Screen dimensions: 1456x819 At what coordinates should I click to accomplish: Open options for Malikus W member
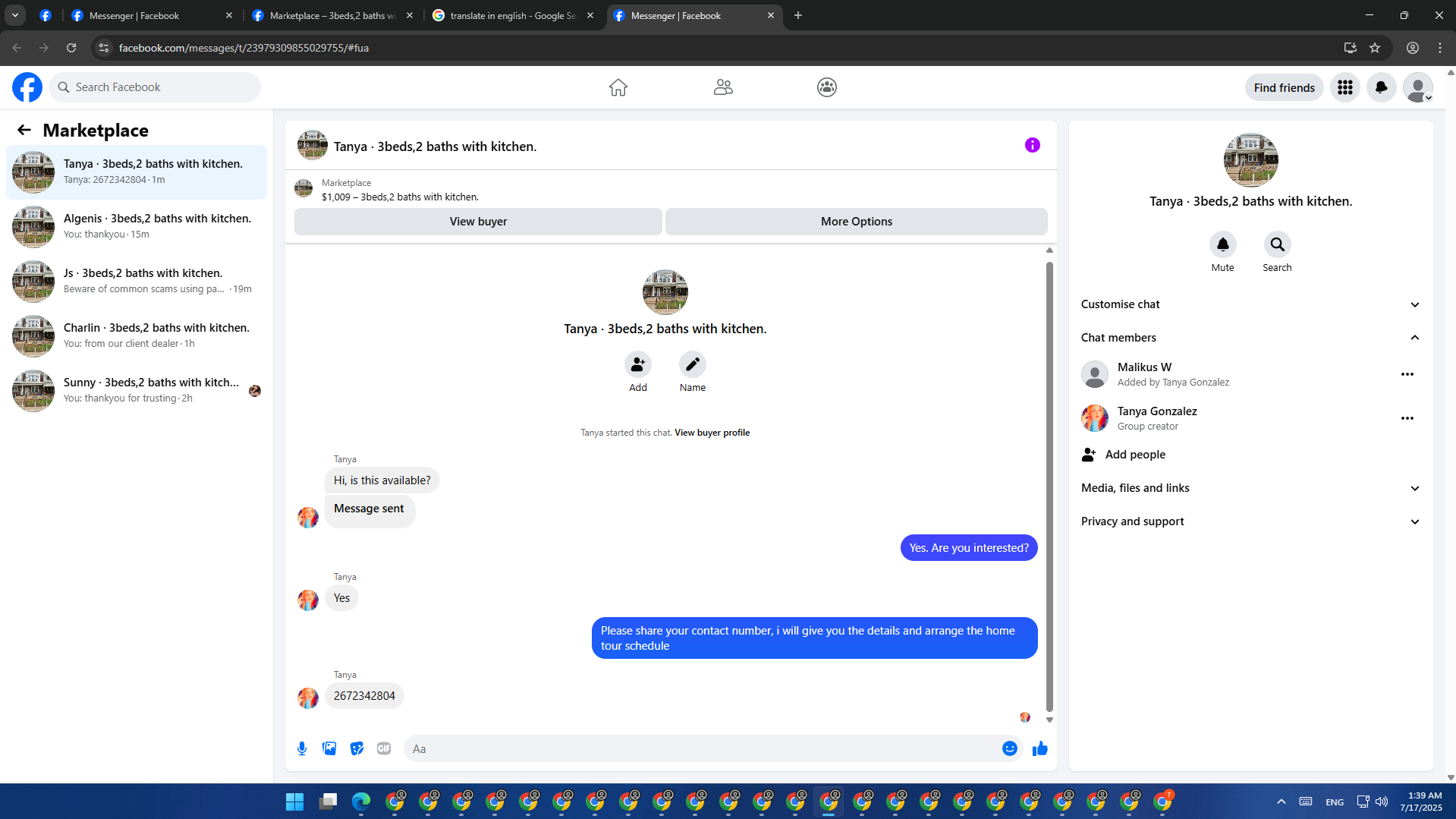[x=1407, y=374]
